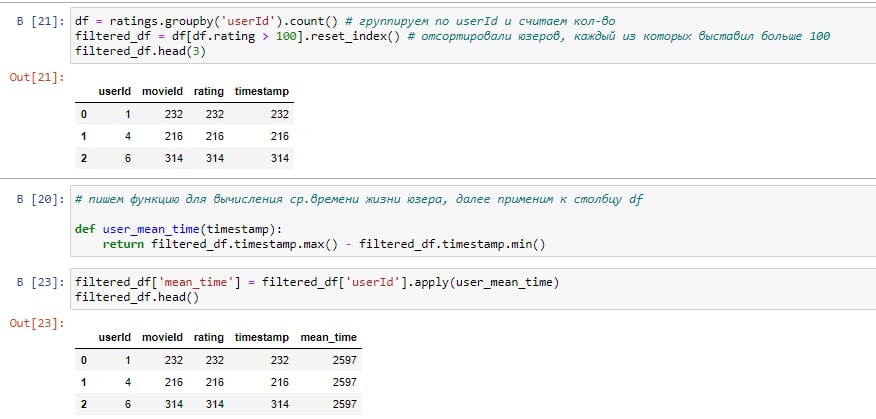
Task: Click 'movieId' header in Out[23] table
Action: click(163, 337)
